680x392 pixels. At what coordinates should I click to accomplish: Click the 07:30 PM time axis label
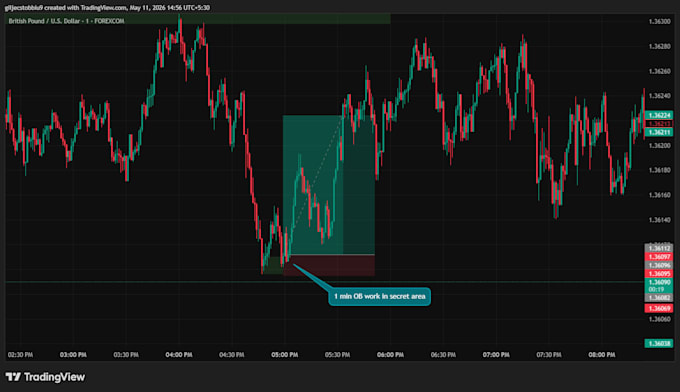[549, 355]
